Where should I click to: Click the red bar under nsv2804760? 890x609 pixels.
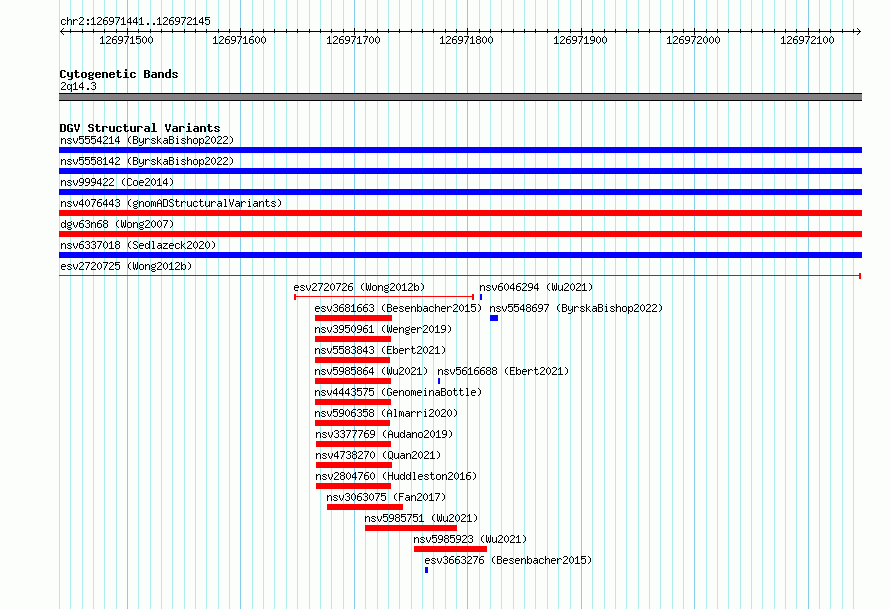(x=353, y=486)
